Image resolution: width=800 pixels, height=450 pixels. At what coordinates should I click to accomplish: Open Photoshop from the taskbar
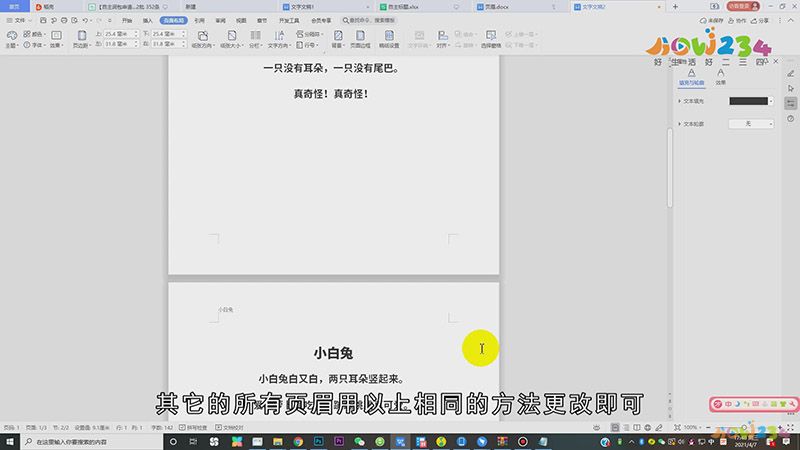(x=318, y=441)
